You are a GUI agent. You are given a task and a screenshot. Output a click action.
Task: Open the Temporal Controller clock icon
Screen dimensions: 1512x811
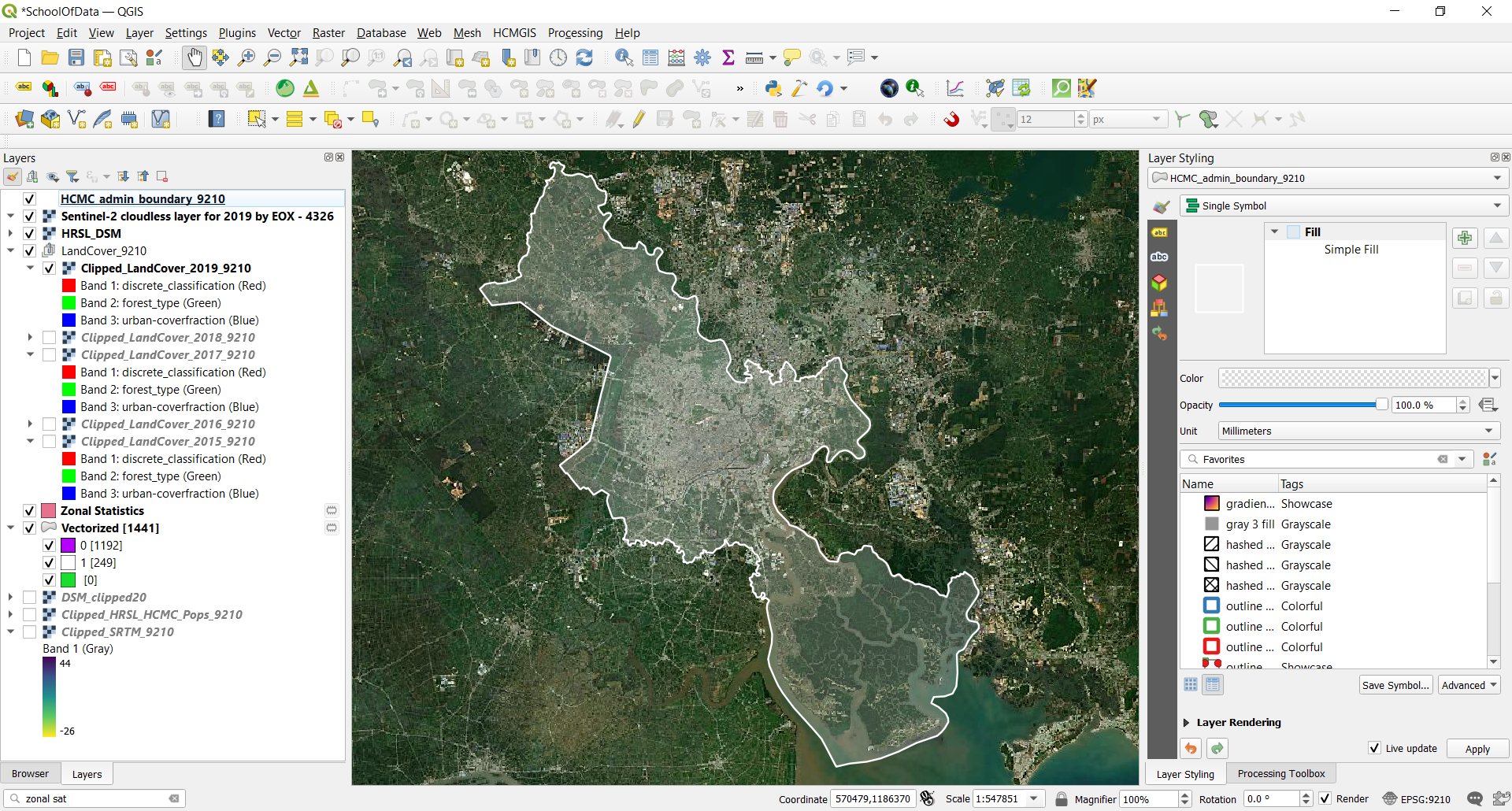(558, 57)
